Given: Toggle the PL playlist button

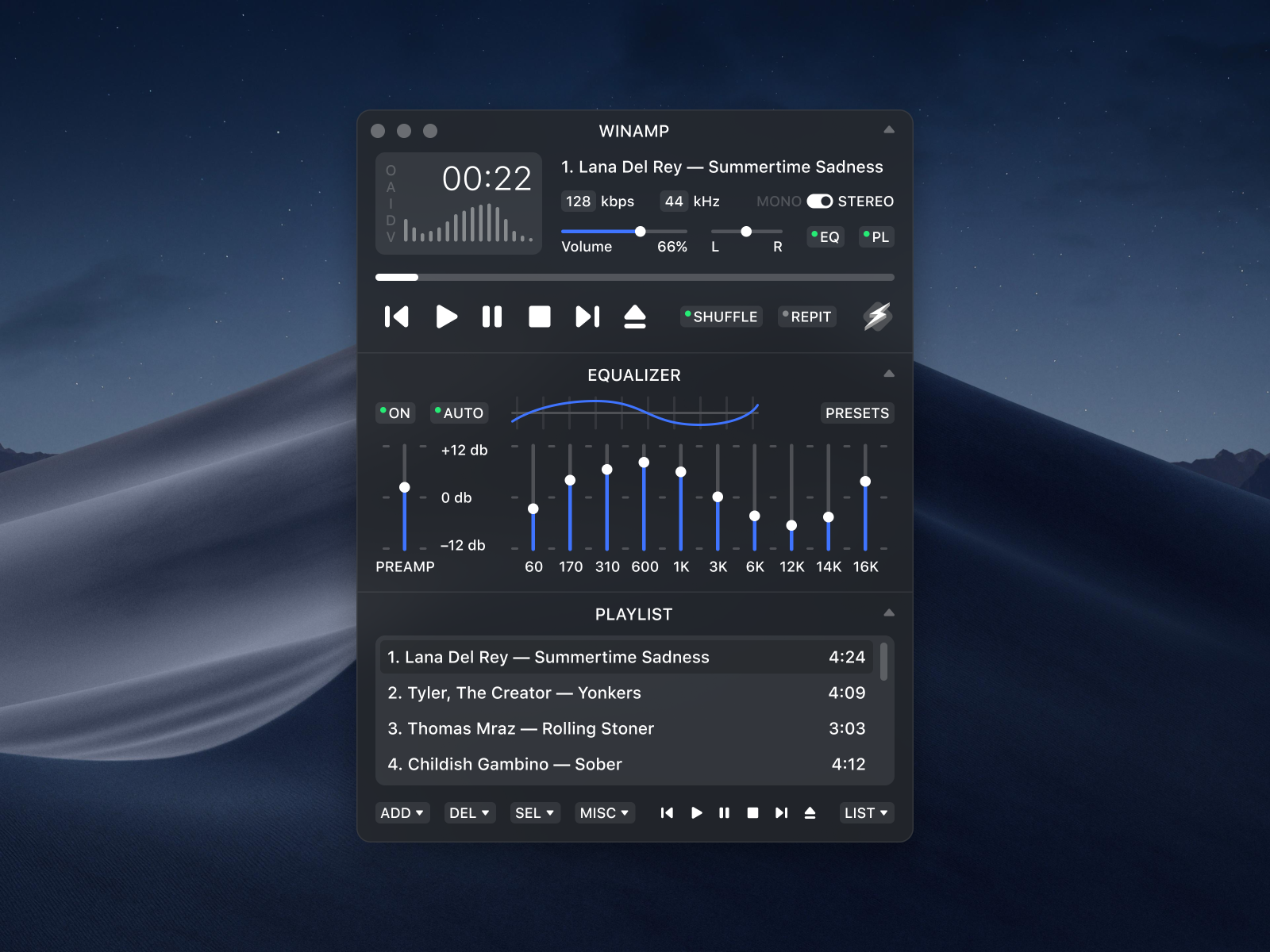Looking at the screenshot, I should pos(876,236).
